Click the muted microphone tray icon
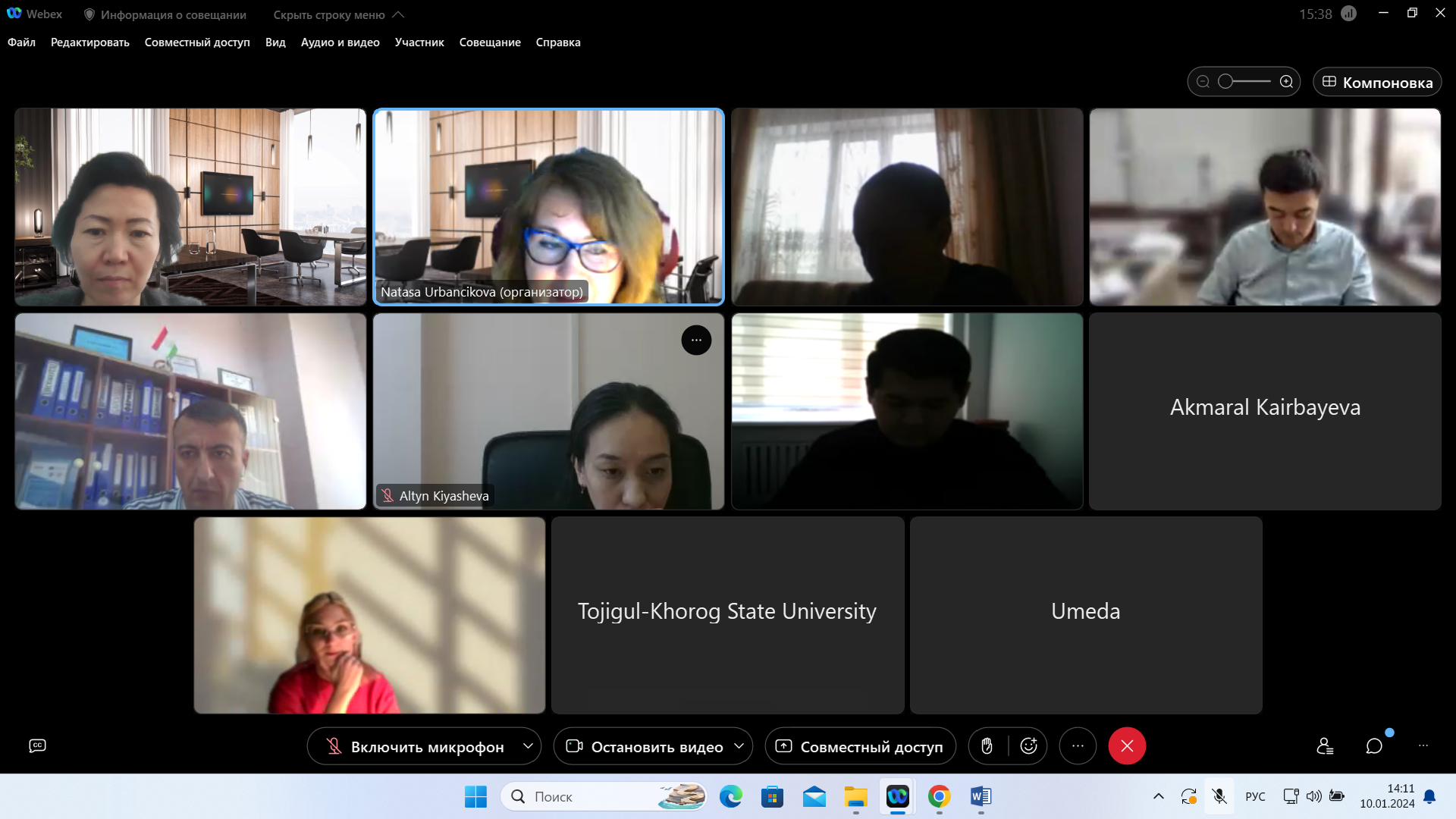 1219,796
